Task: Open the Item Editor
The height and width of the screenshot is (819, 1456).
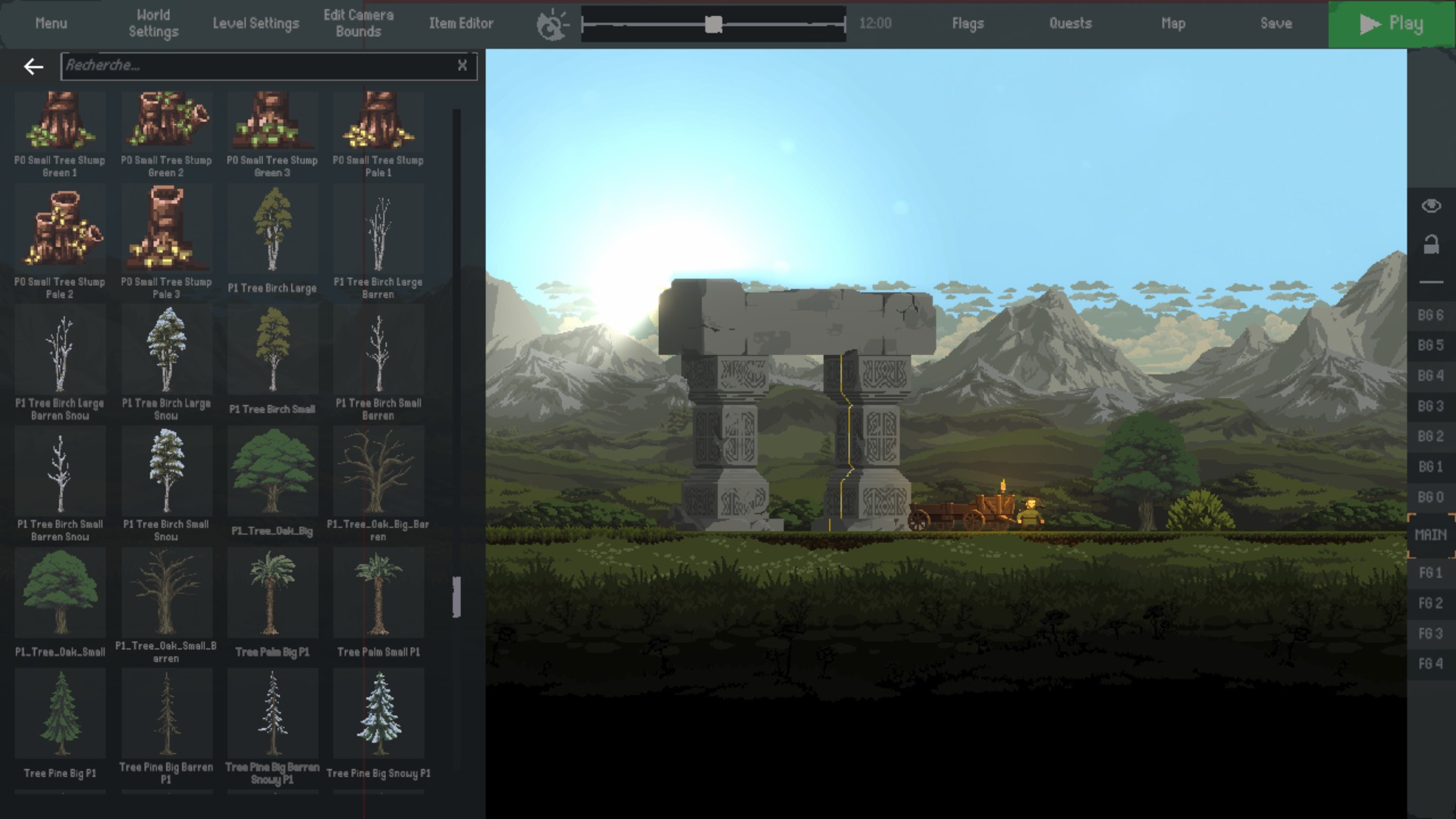Action: [461, 24]
